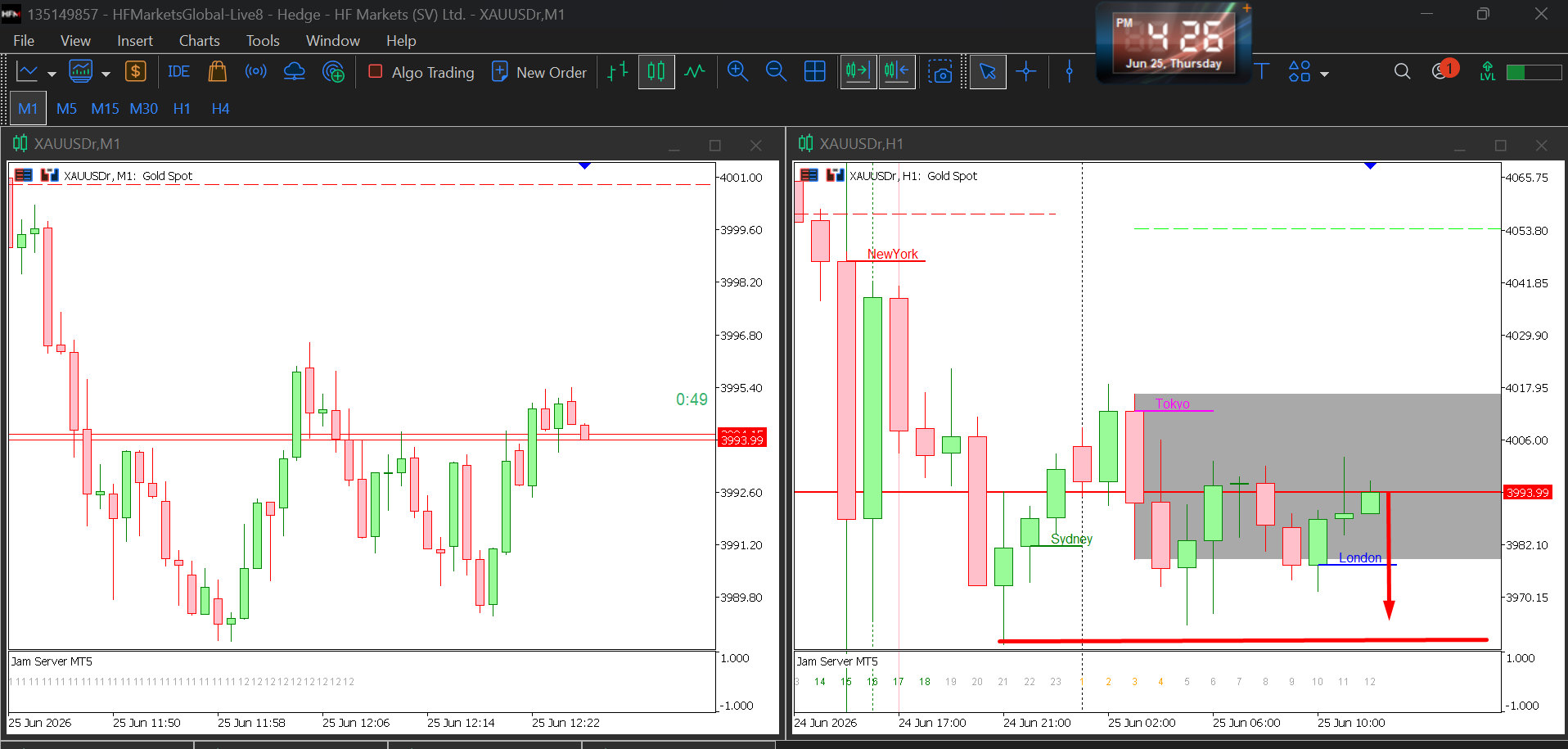The width and height of the screenshot is (1568, 749).
Task: Take a chart screenshot with camera icon
Action: 939,72
